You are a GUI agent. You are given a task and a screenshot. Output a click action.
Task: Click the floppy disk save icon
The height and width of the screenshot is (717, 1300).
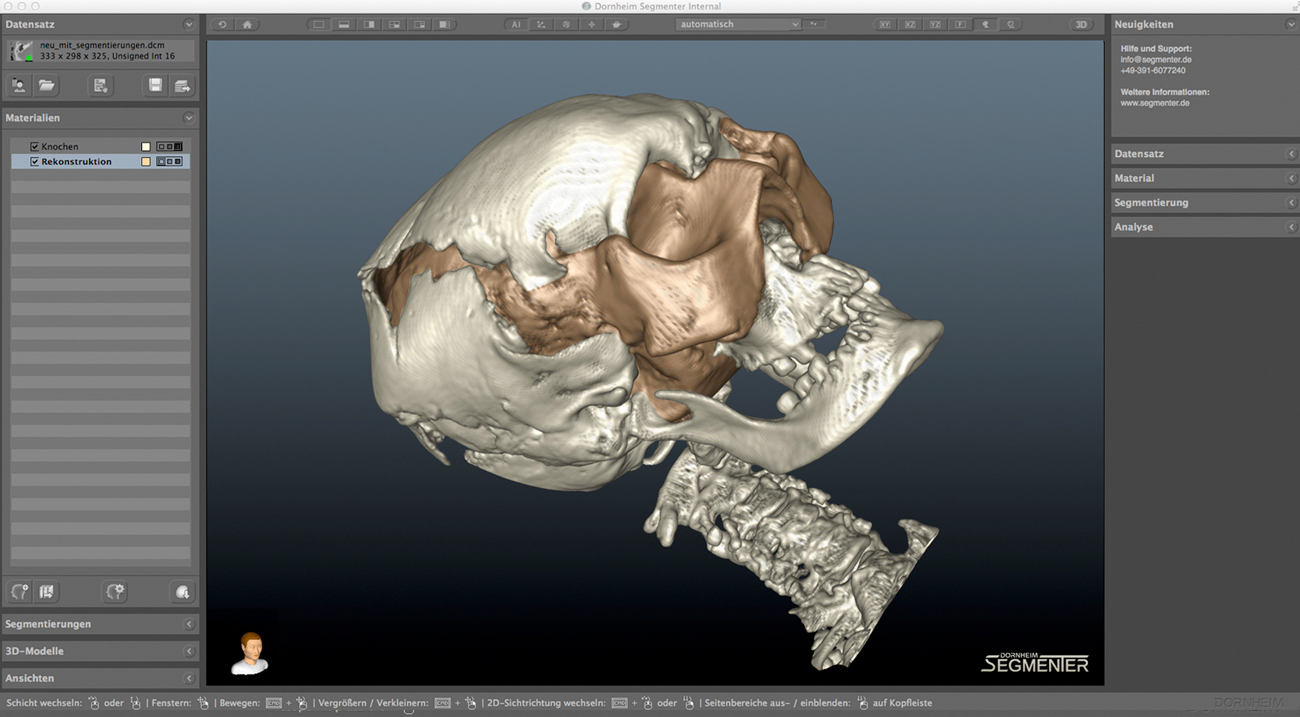pyautogui.click(x=155, y=86)
